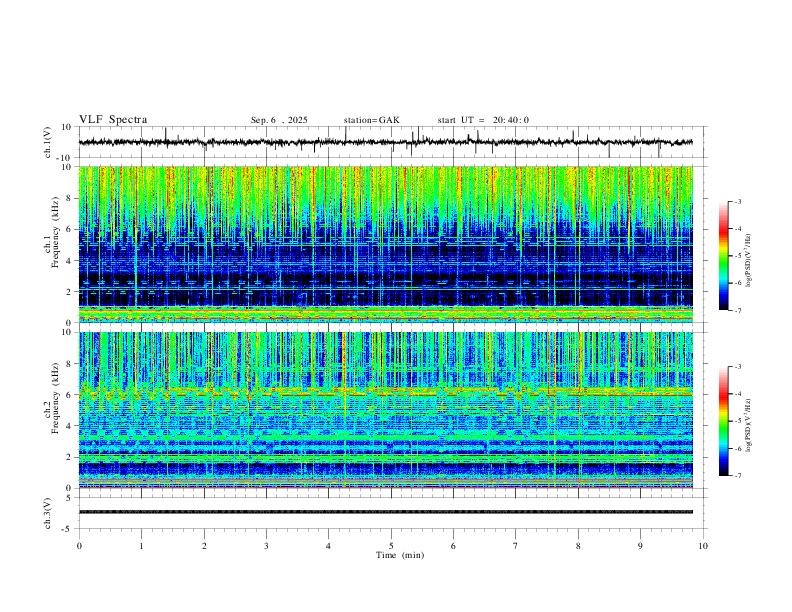
Task: Click the ch.3 black signal band
Action: click(386, 512)
